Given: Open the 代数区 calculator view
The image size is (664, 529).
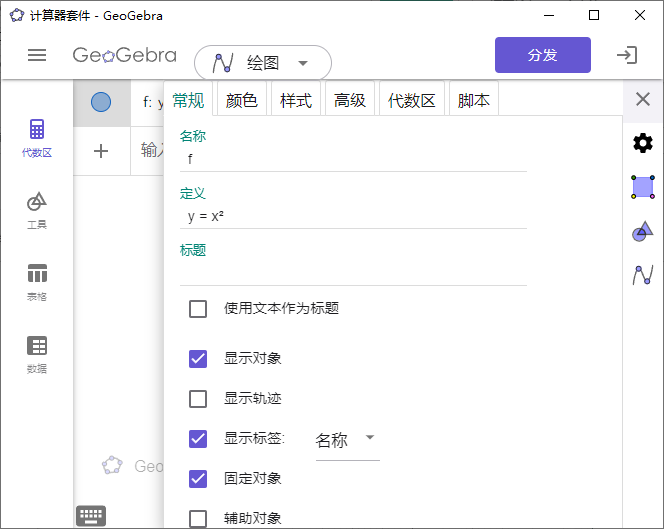Looking at the screenshot, I should coord(37,138).
